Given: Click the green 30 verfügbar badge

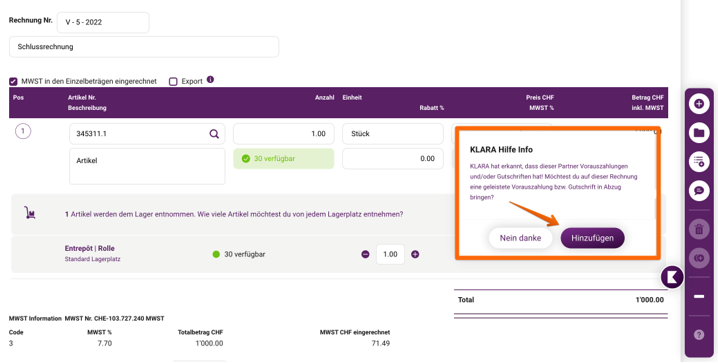Looking at the screenshot, I should click(284, 159).
